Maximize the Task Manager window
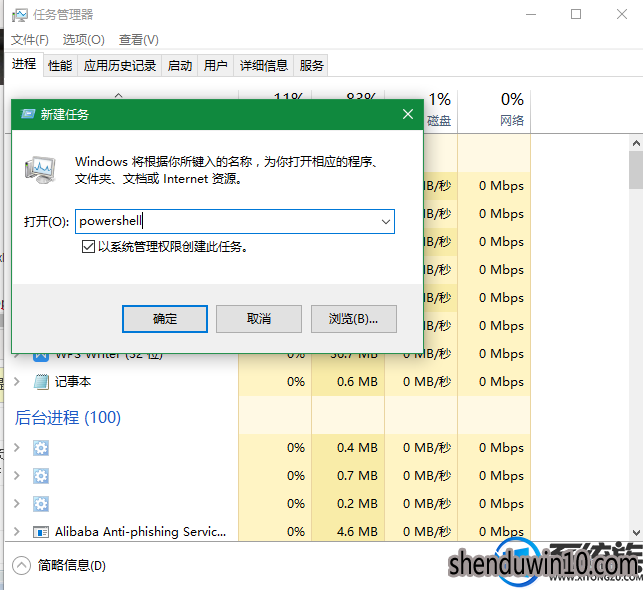This screenshot has height=590, width=643. (x=576, y=14)
